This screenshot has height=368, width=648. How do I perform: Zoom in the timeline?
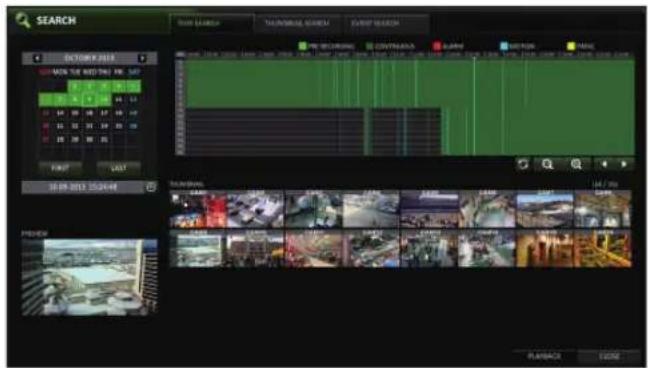576,165
